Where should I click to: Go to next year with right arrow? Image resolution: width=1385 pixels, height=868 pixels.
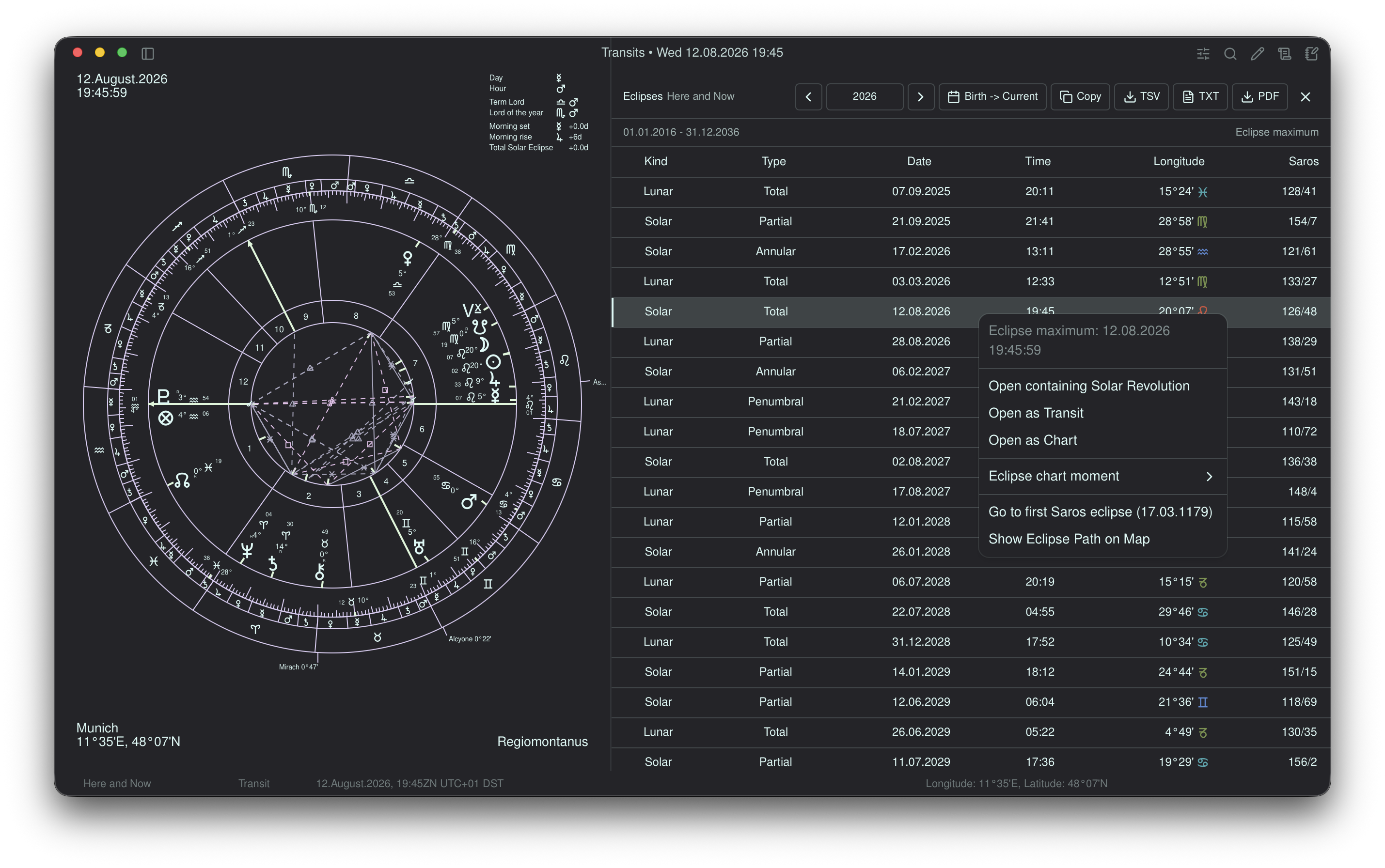click(920, 96)
